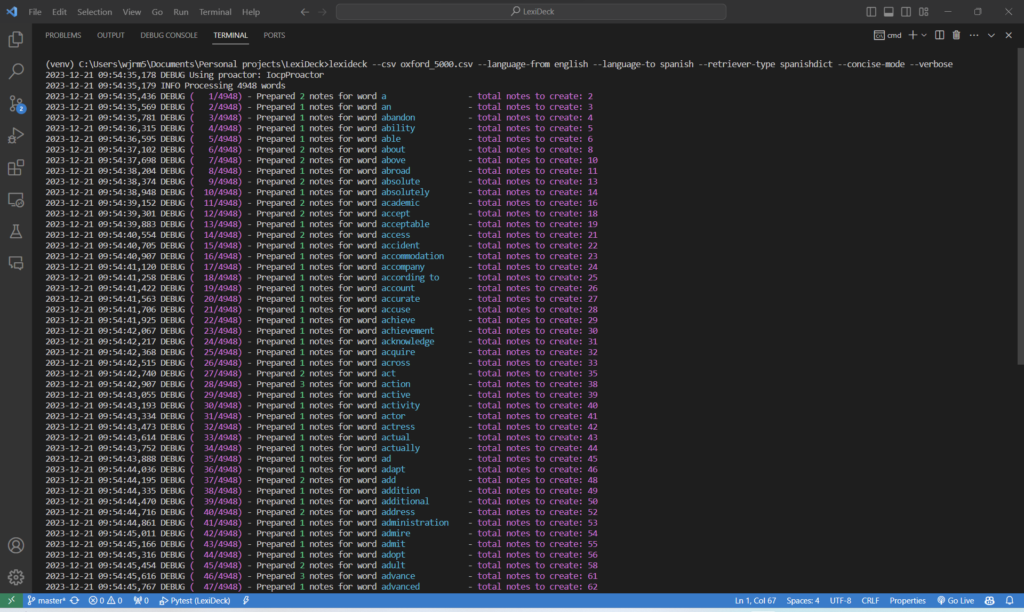This screenshot has height=612, width=1024.
Task: Toggle the primary side bar layout button
Action: tap(871, 12)
